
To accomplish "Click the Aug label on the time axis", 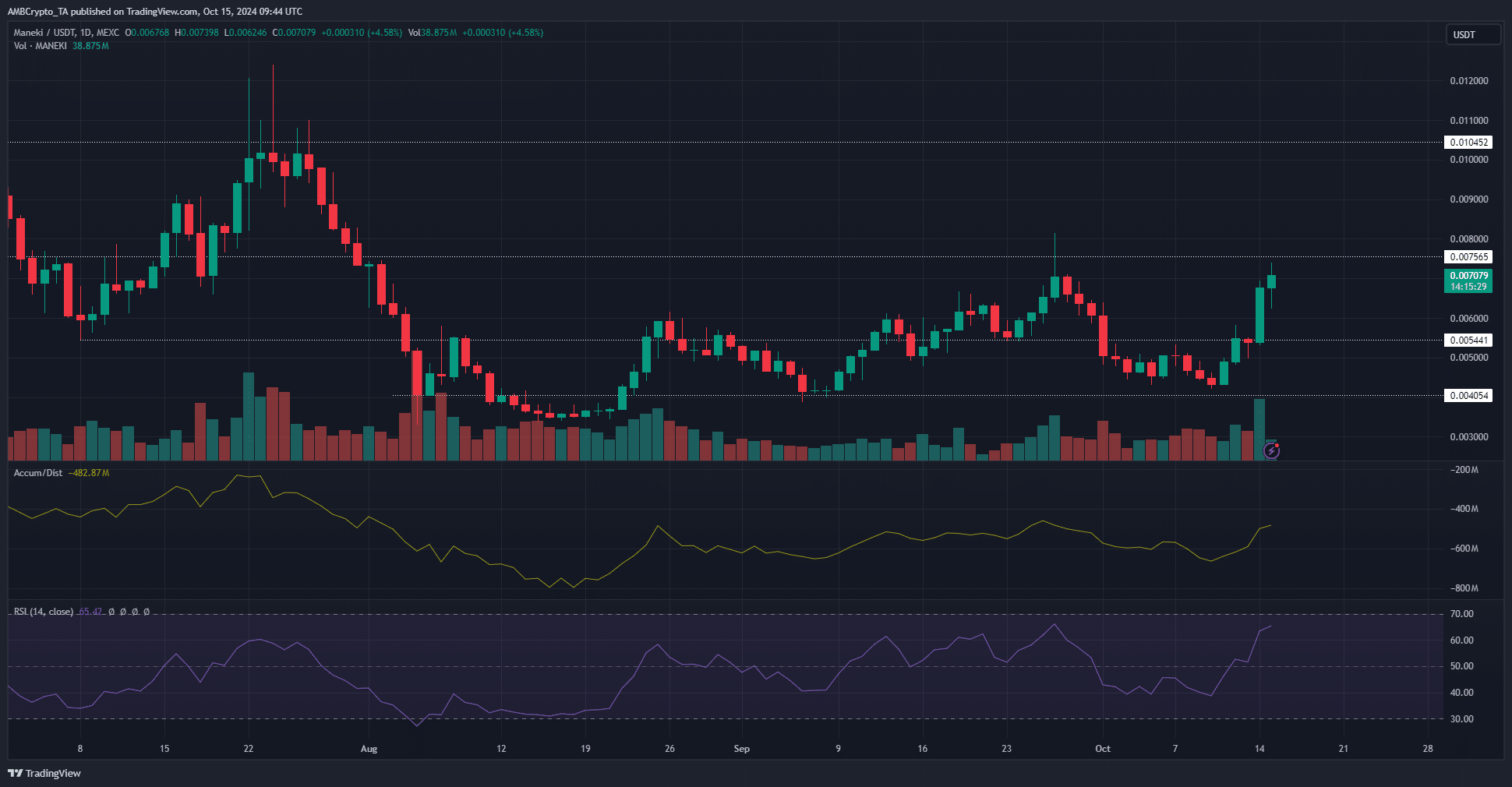I will click(369, 749).
